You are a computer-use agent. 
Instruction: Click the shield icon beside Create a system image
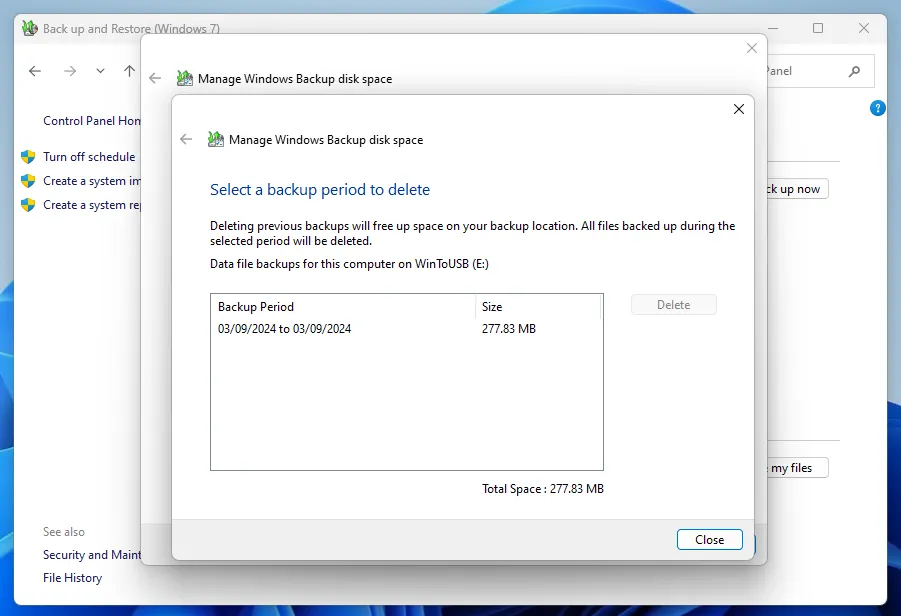28,181
